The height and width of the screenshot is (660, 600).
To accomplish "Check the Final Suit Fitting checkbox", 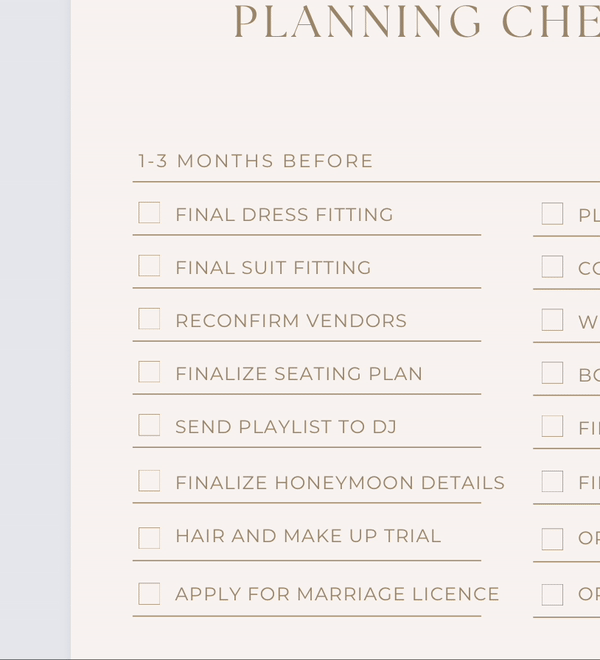I will coord(149,266).
